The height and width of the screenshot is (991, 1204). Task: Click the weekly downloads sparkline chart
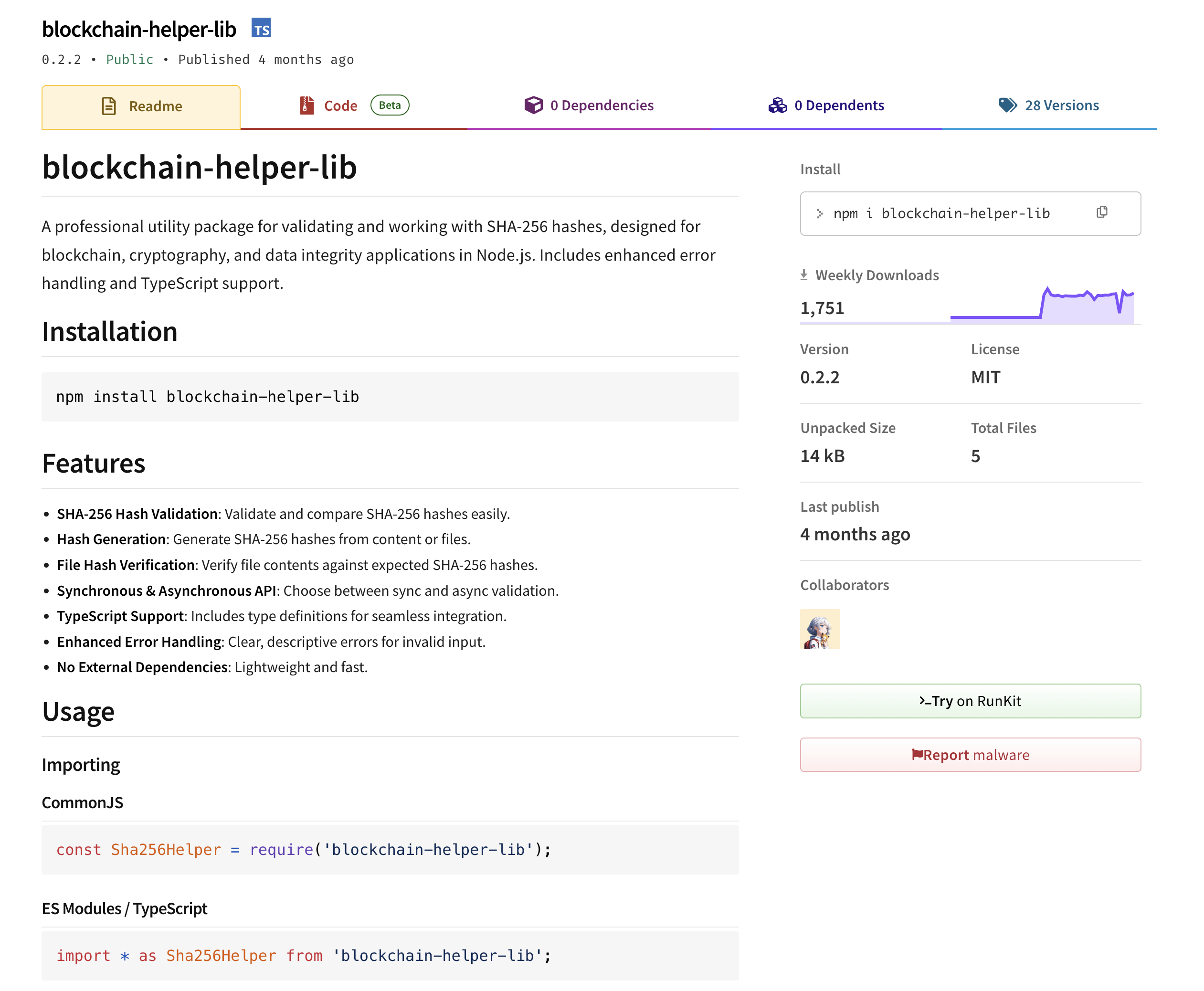click(1041, 306)
